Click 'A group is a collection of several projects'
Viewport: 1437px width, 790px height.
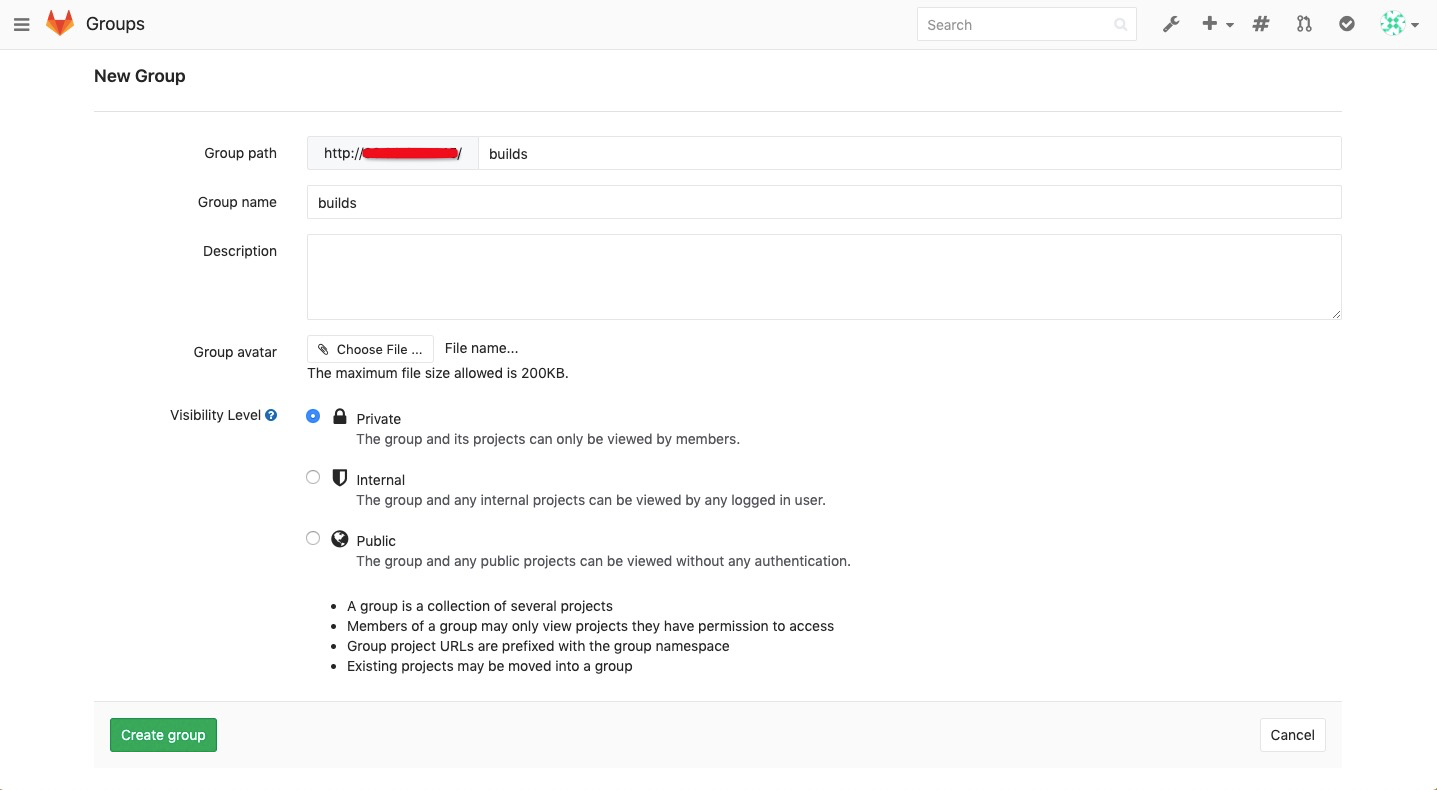(x=480, y=606)
